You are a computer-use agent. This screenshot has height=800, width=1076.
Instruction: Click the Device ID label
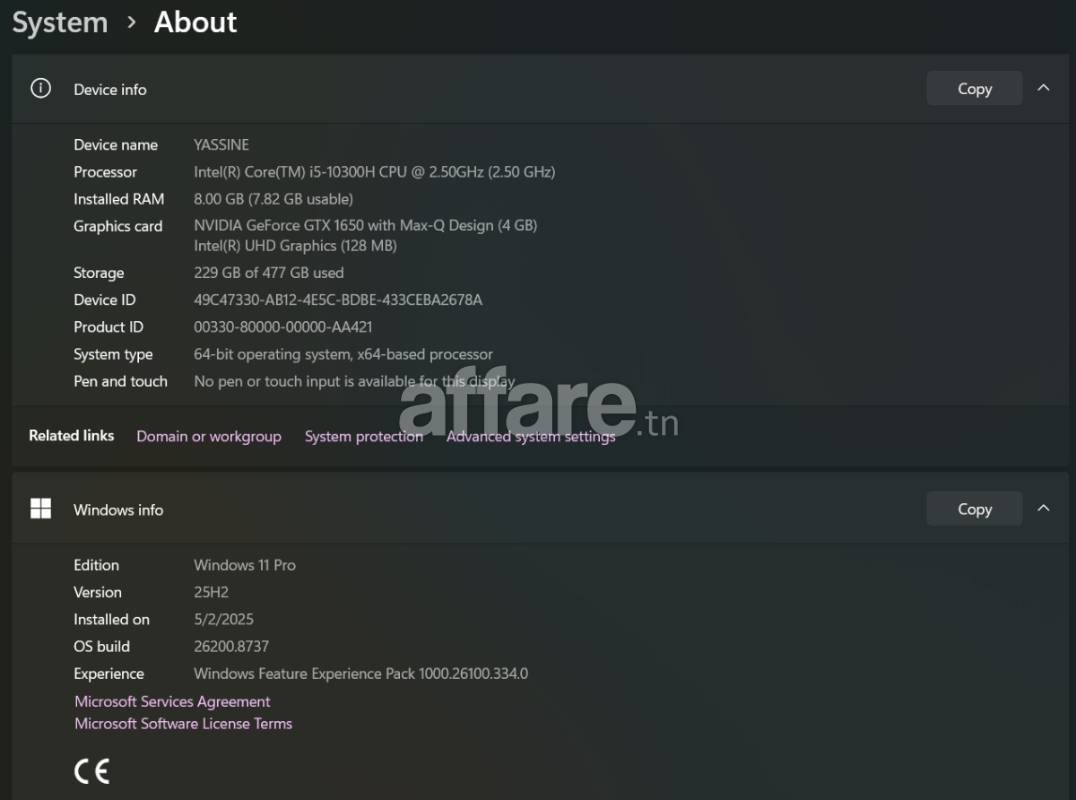coord(104,300)
